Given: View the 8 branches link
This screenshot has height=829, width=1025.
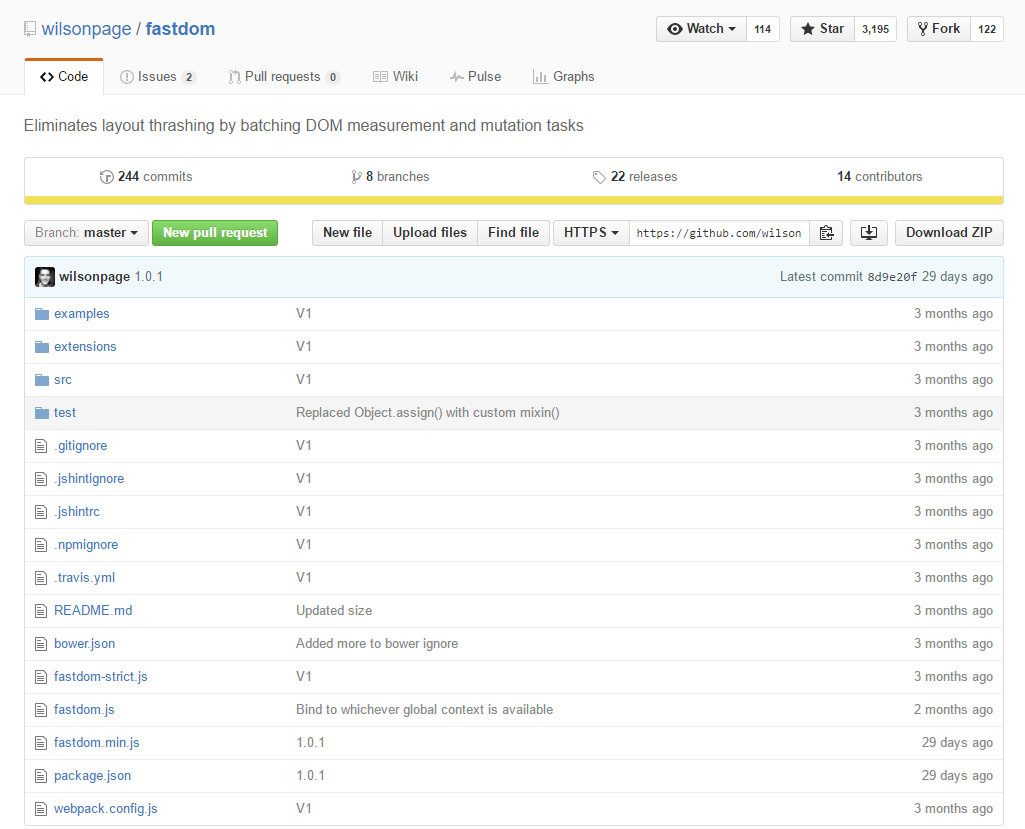Looking at the screenshot, I should (390, 177).
